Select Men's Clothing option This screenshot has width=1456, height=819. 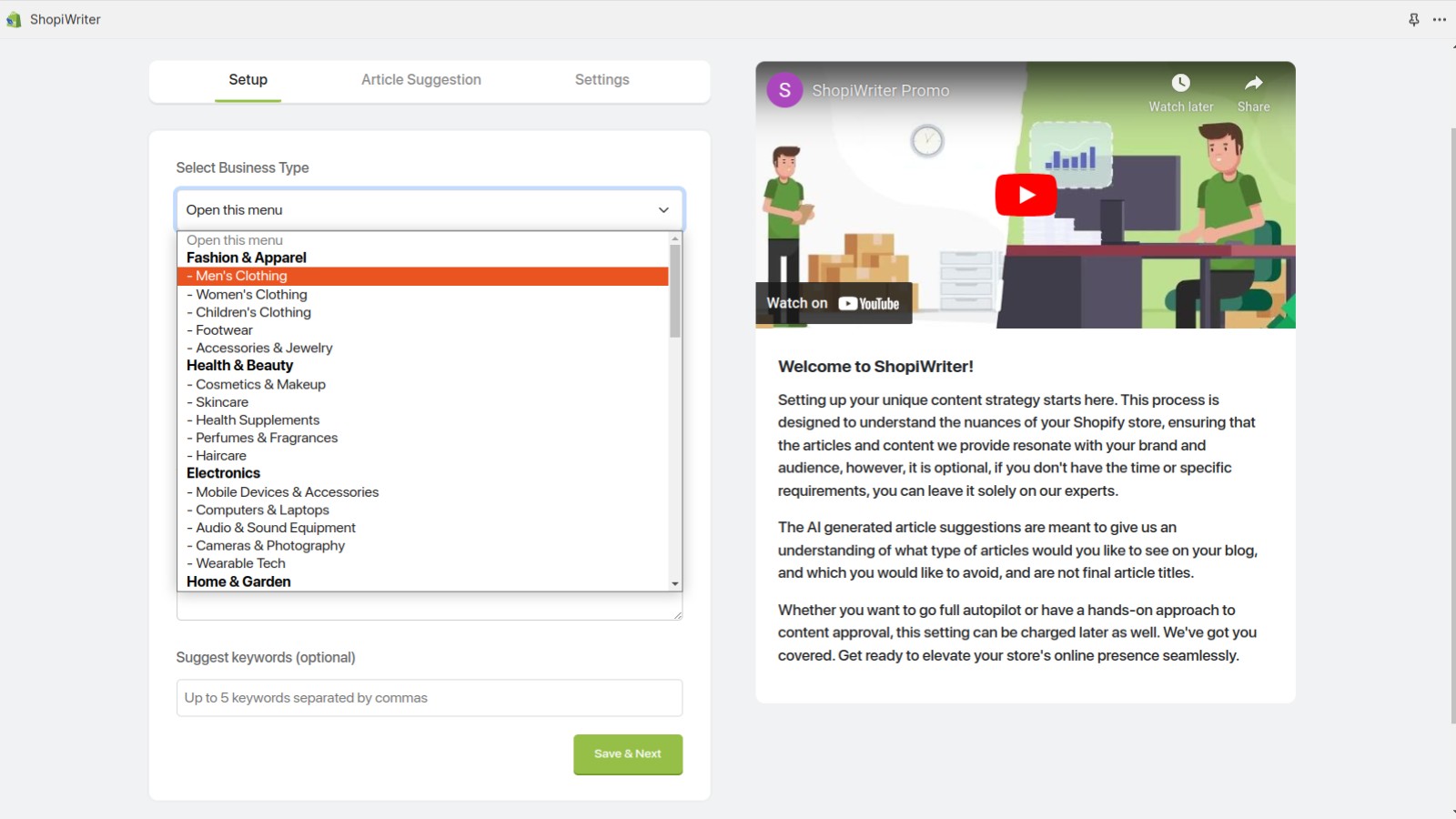pos(423,277)
